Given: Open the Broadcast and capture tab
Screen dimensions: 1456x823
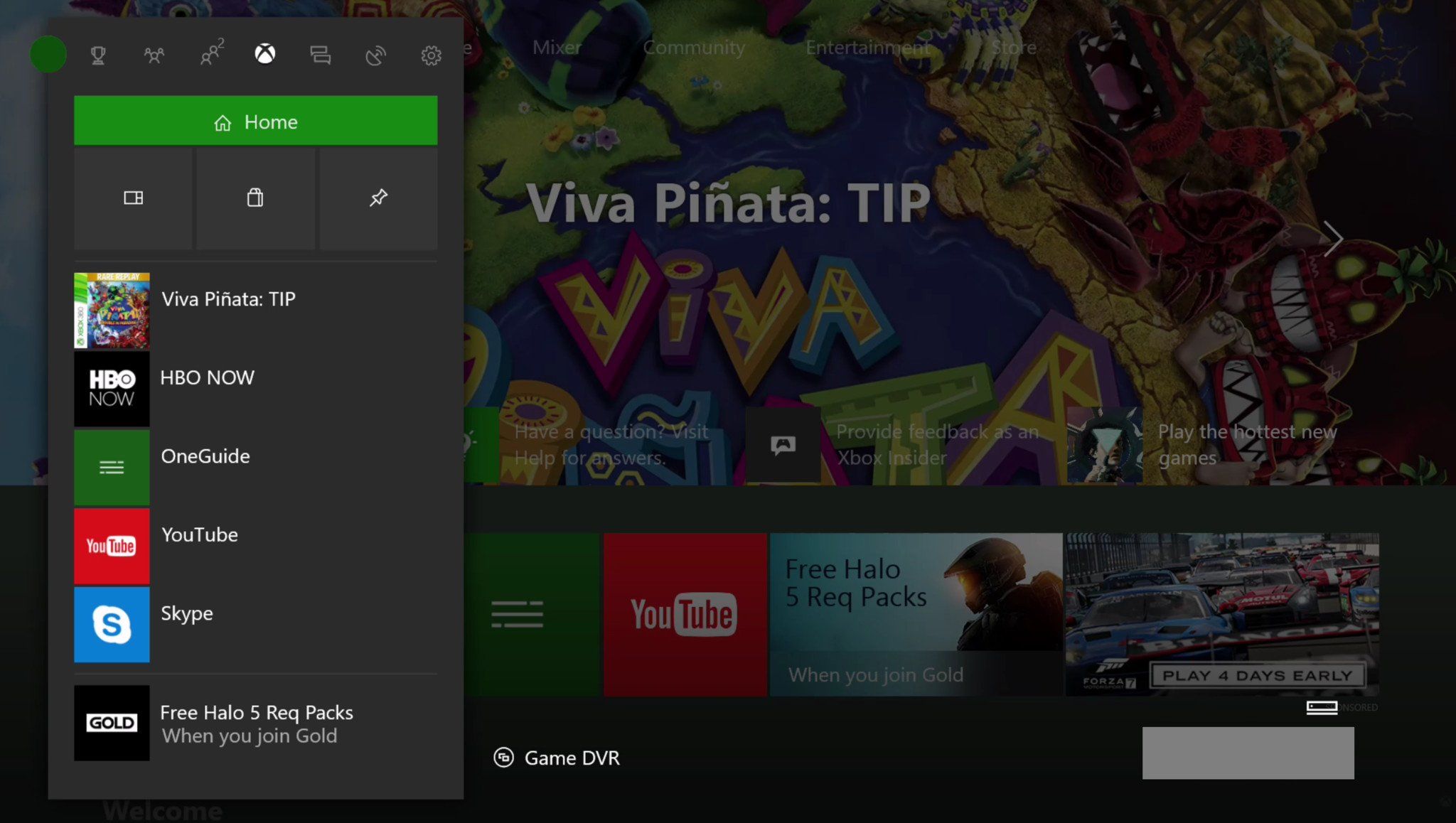Looking at the screenshot, I should [x=375, y=55].
